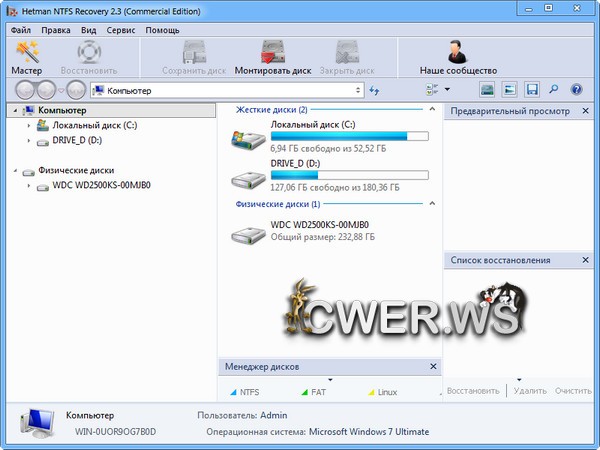Screen dimensions: 600x450
Task: Select the WDC WD2500KS physical disk icon
Action: point(246,235)
